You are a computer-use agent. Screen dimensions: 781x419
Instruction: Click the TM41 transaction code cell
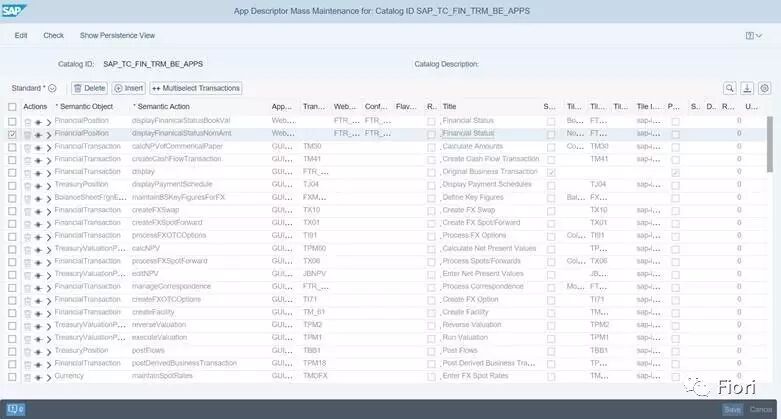coord(312,158)
